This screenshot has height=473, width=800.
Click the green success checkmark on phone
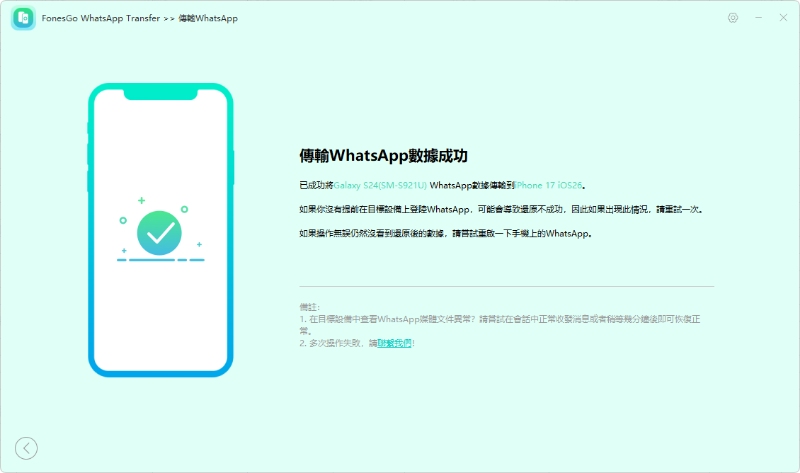(159, 233)
